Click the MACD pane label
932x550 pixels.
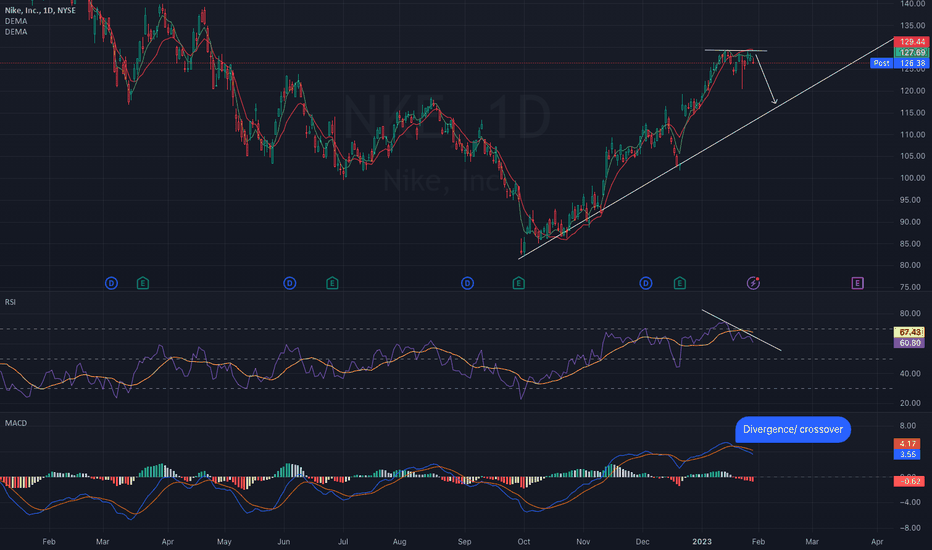[15, 423]
